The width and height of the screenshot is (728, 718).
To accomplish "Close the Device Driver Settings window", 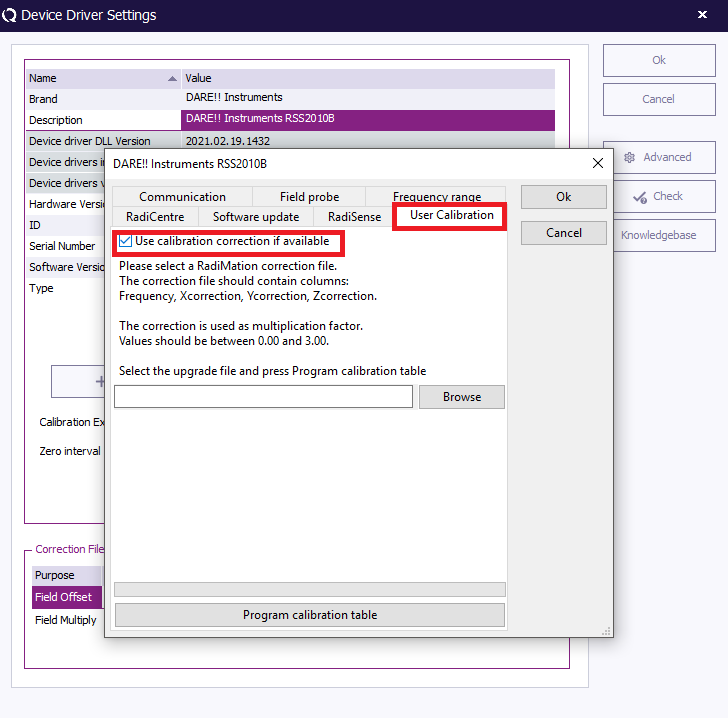I will pyautogui.click(x=702, y=15).
